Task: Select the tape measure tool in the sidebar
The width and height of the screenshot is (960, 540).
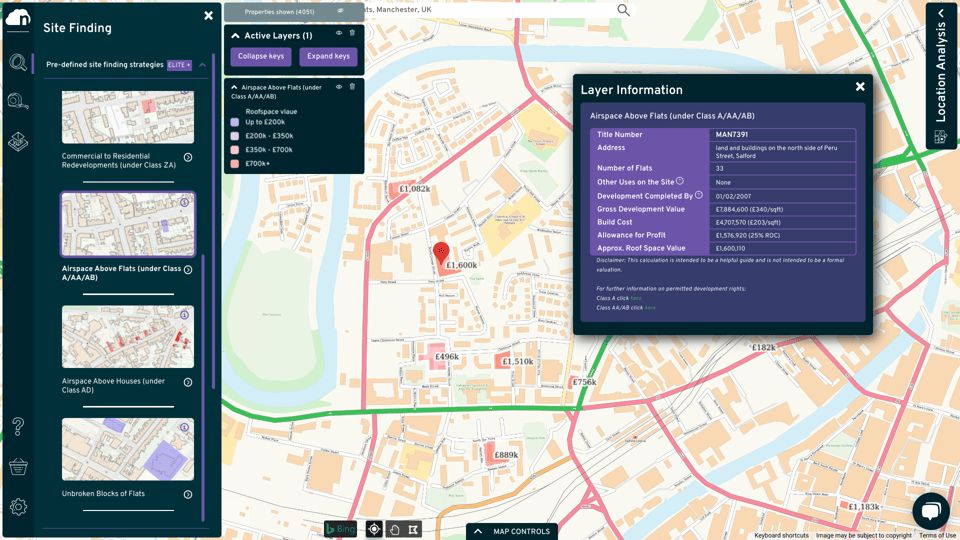Action: [18, 101]
